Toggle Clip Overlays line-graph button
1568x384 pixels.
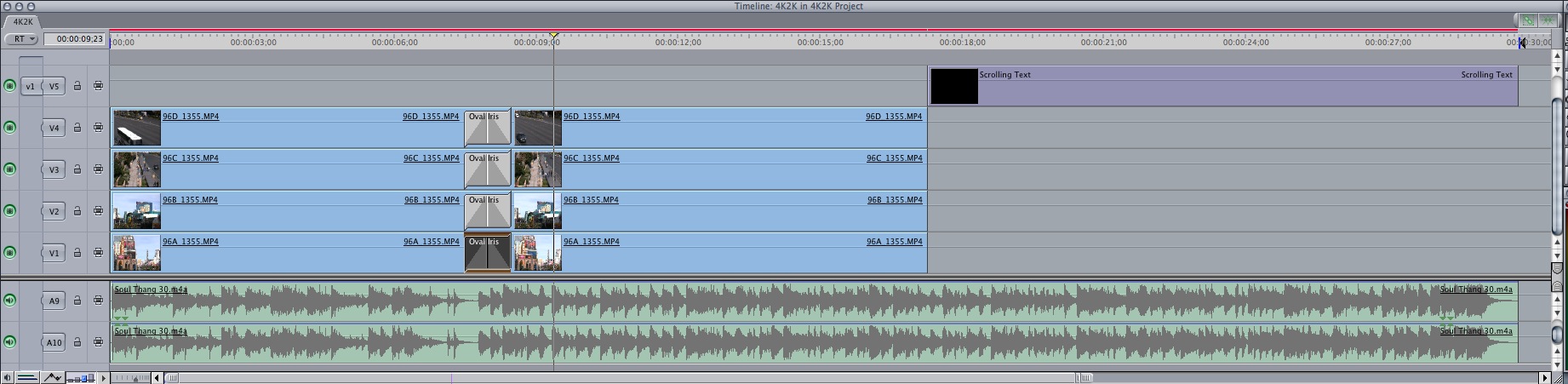(52, 377)
